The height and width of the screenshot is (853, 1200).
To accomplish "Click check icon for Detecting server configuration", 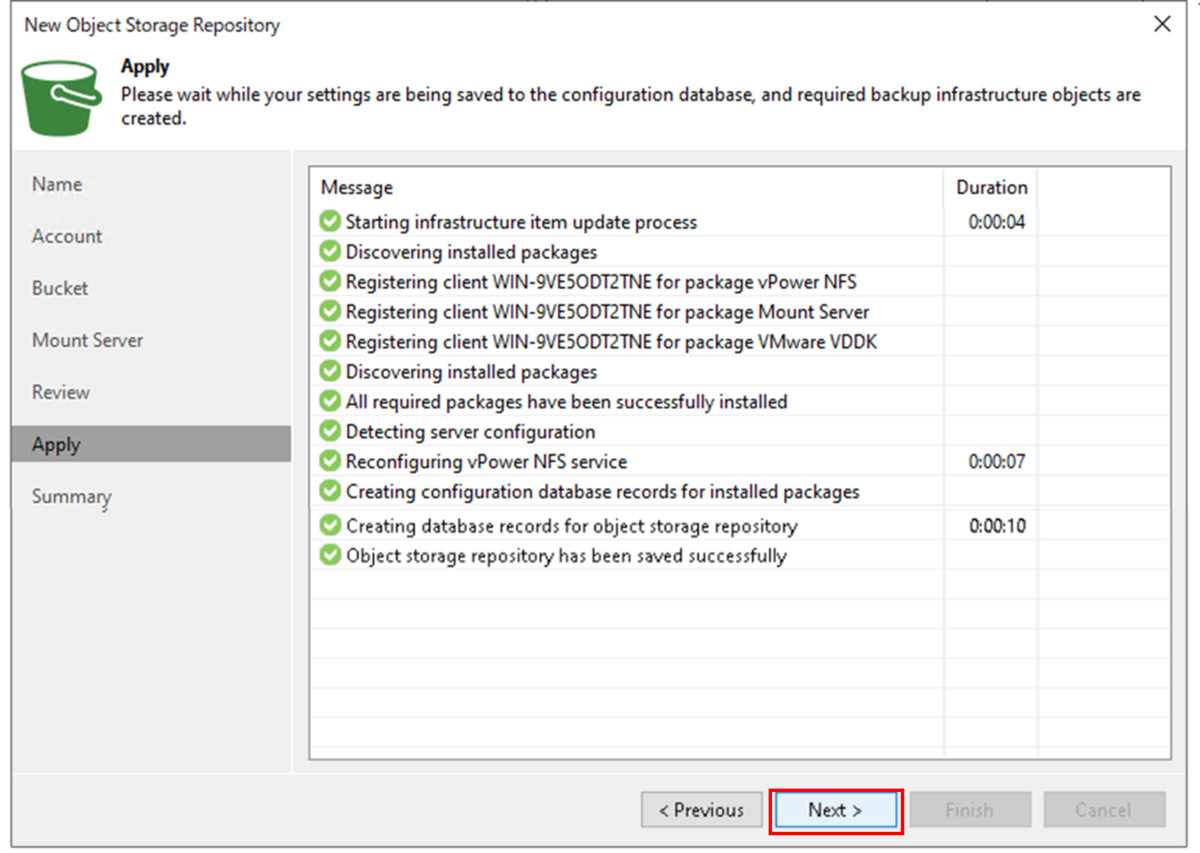I will (x=330, y=431).
